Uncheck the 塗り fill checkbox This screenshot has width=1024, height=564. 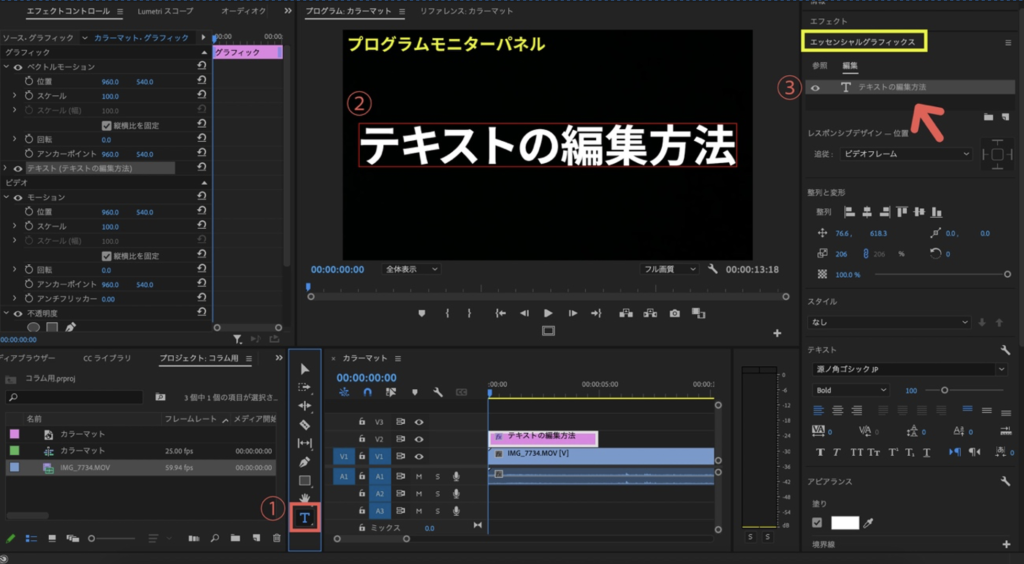click(817, 523)
